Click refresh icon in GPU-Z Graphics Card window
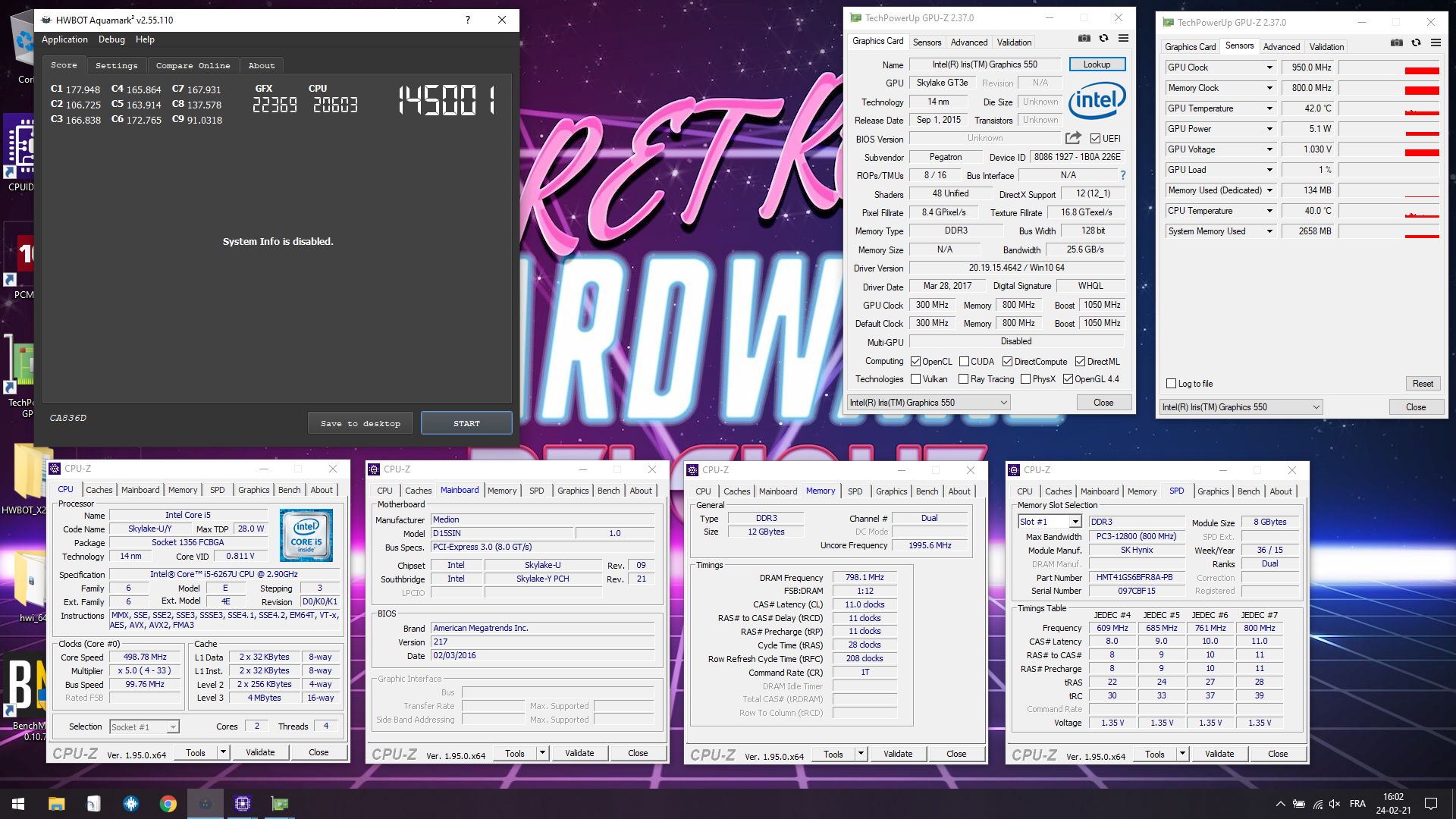 [1104, 39]
